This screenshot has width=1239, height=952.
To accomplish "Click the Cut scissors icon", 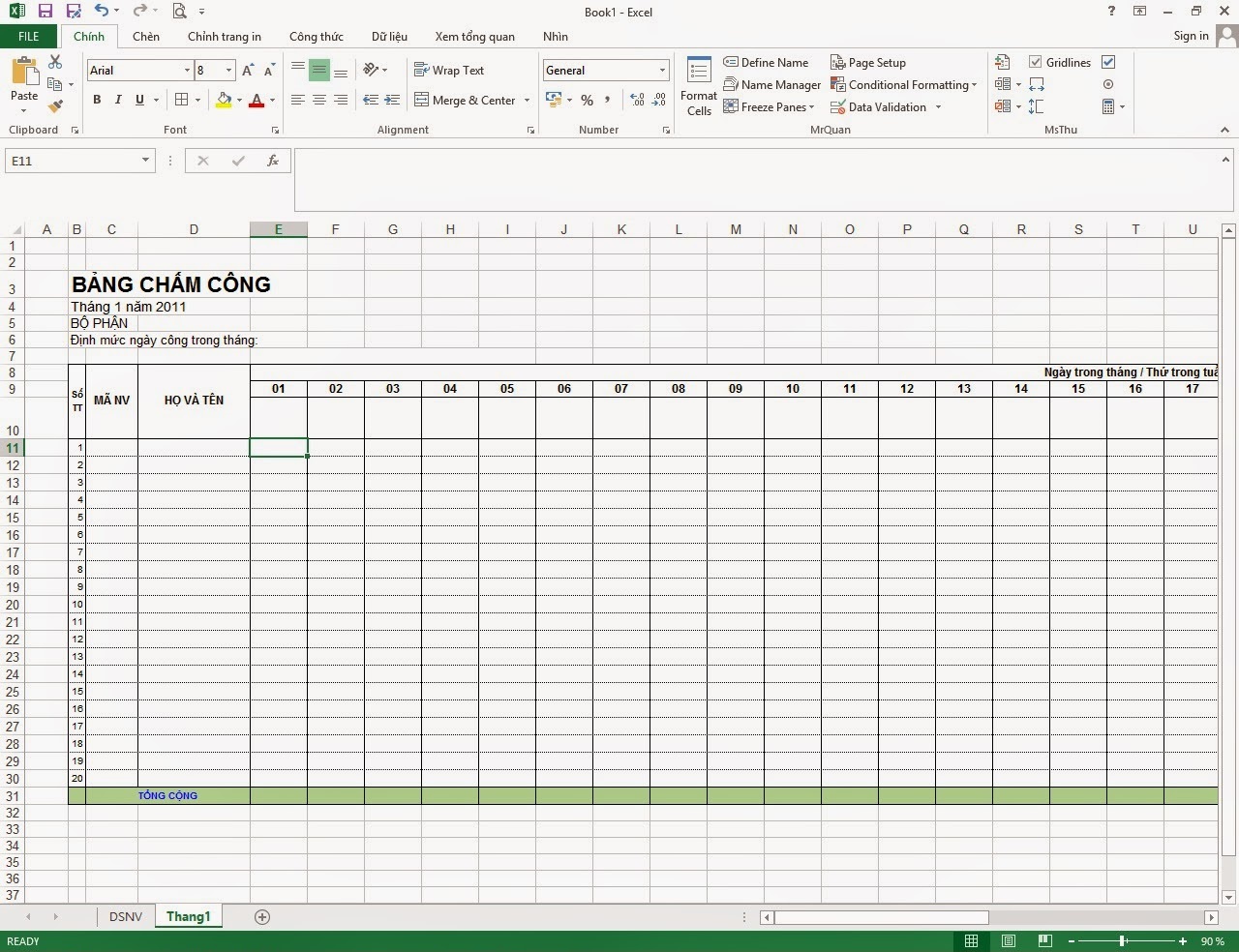I will [x=55, y=62].
